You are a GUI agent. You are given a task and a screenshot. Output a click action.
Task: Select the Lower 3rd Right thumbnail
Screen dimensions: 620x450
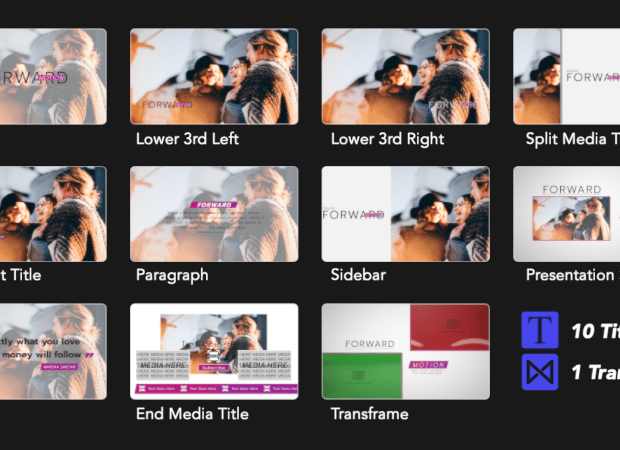click(406, 76)
